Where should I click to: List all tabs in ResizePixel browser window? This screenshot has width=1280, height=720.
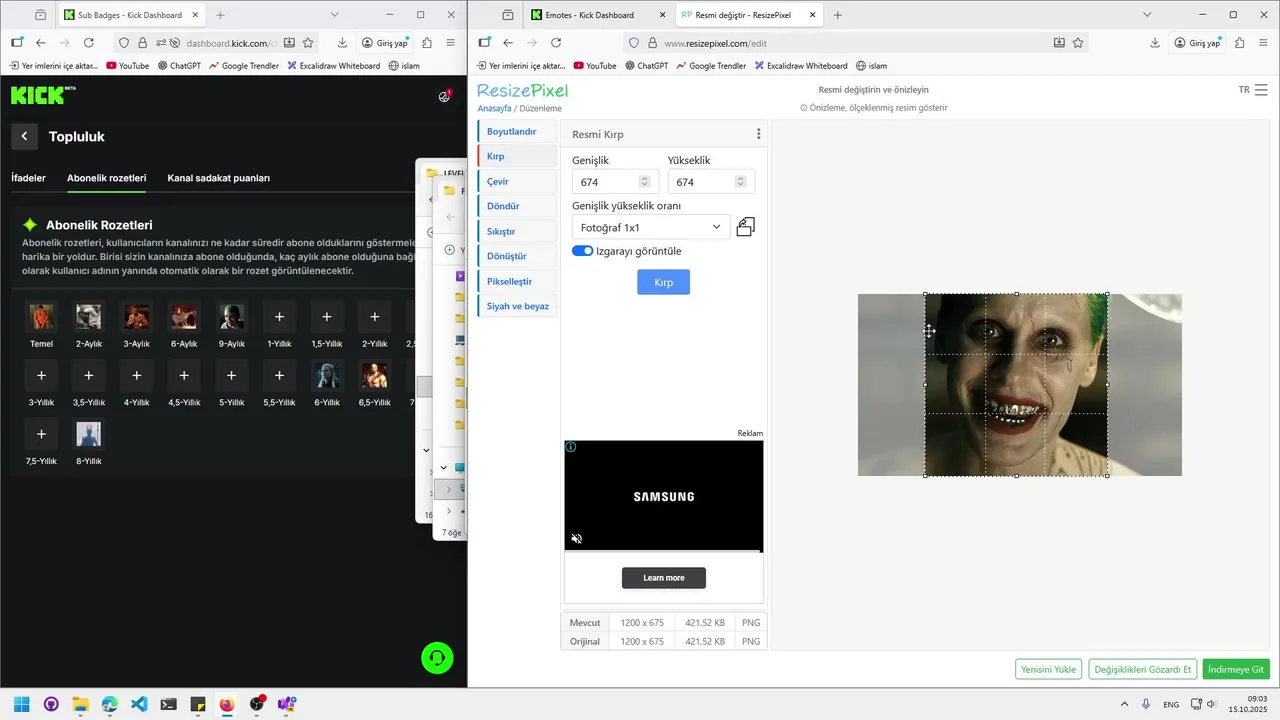click(x=1147, y=15)
